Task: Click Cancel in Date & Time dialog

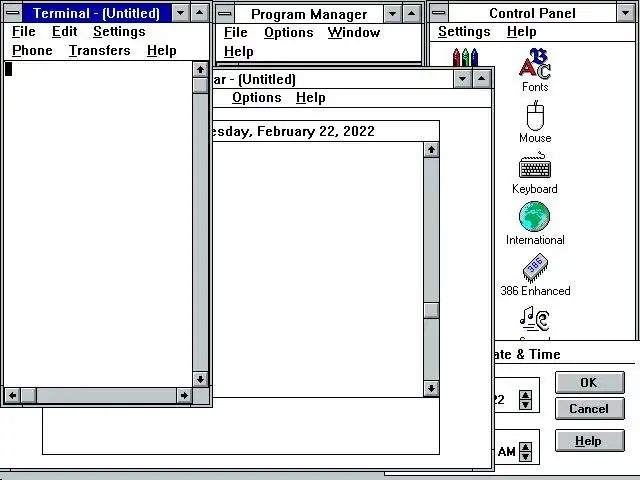Action: [589, 409]
